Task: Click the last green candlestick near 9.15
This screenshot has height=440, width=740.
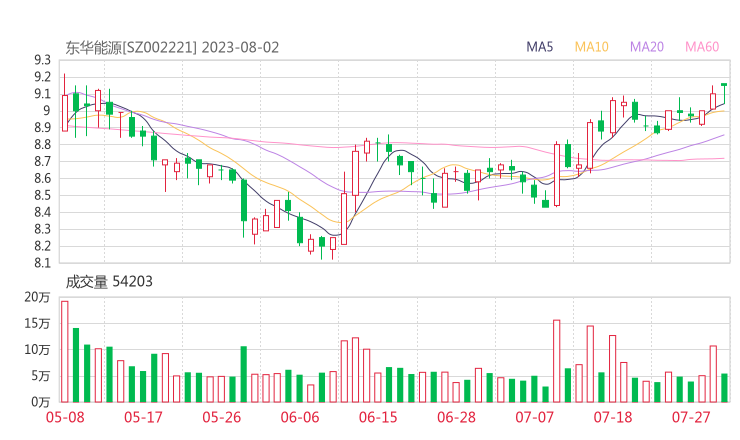Action: click(724, 93)
